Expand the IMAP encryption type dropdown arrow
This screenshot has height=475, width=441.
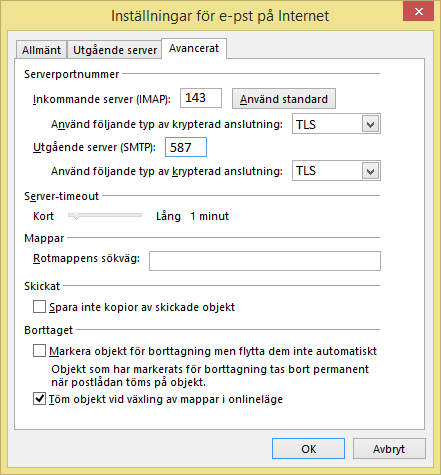tap(370, 124)
